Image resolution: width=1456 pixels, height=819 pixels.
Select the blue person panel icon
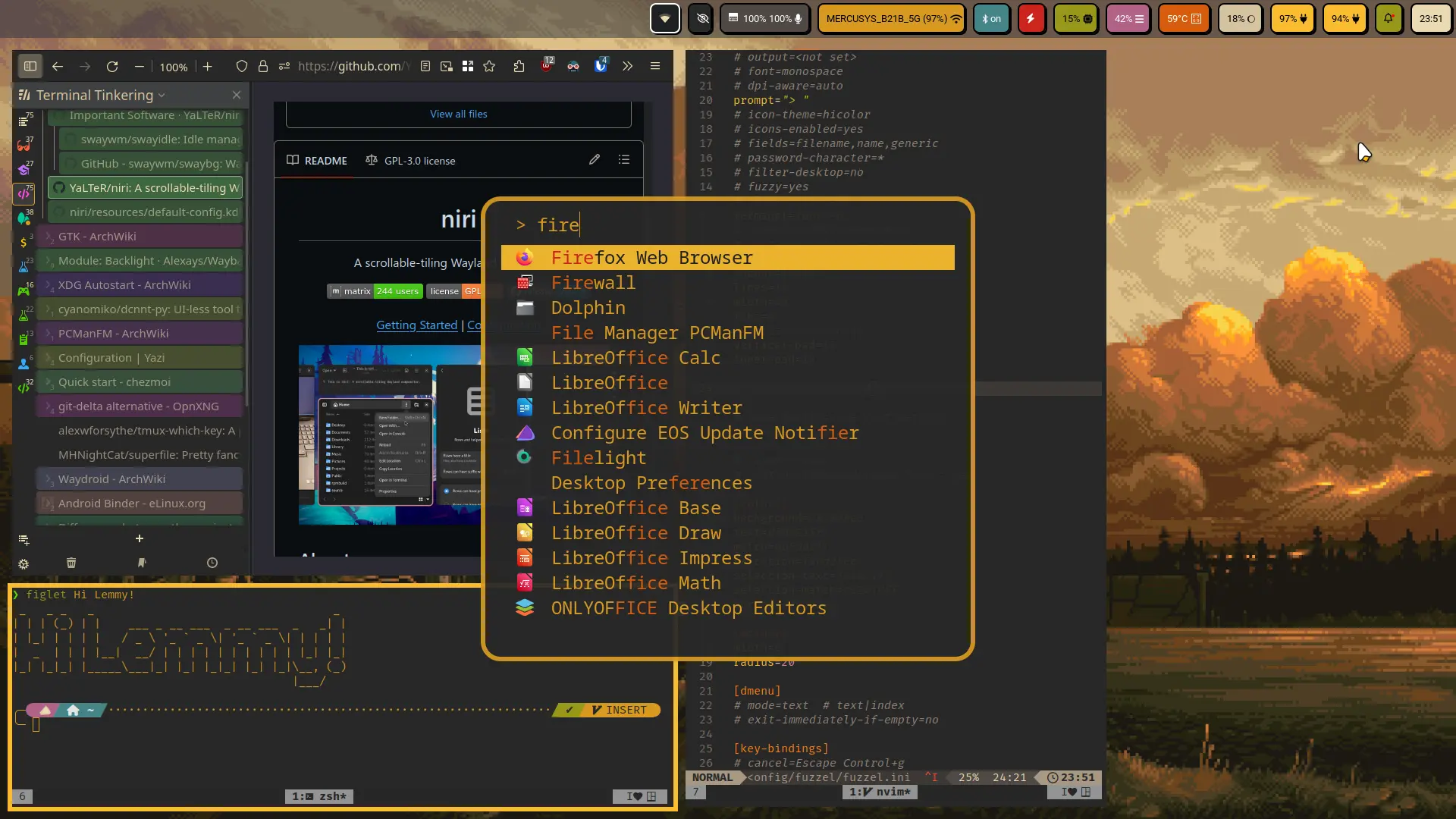24,363
